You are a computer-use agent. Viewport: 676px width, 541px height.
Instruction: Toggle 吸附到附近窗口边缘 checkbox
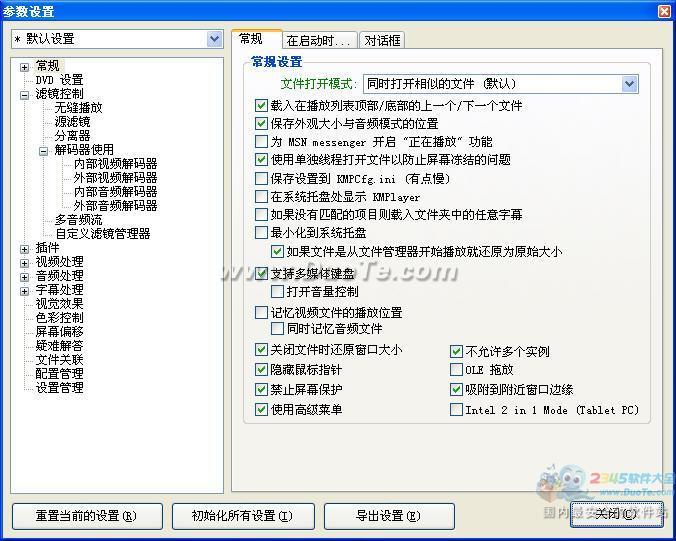(456, 390)
